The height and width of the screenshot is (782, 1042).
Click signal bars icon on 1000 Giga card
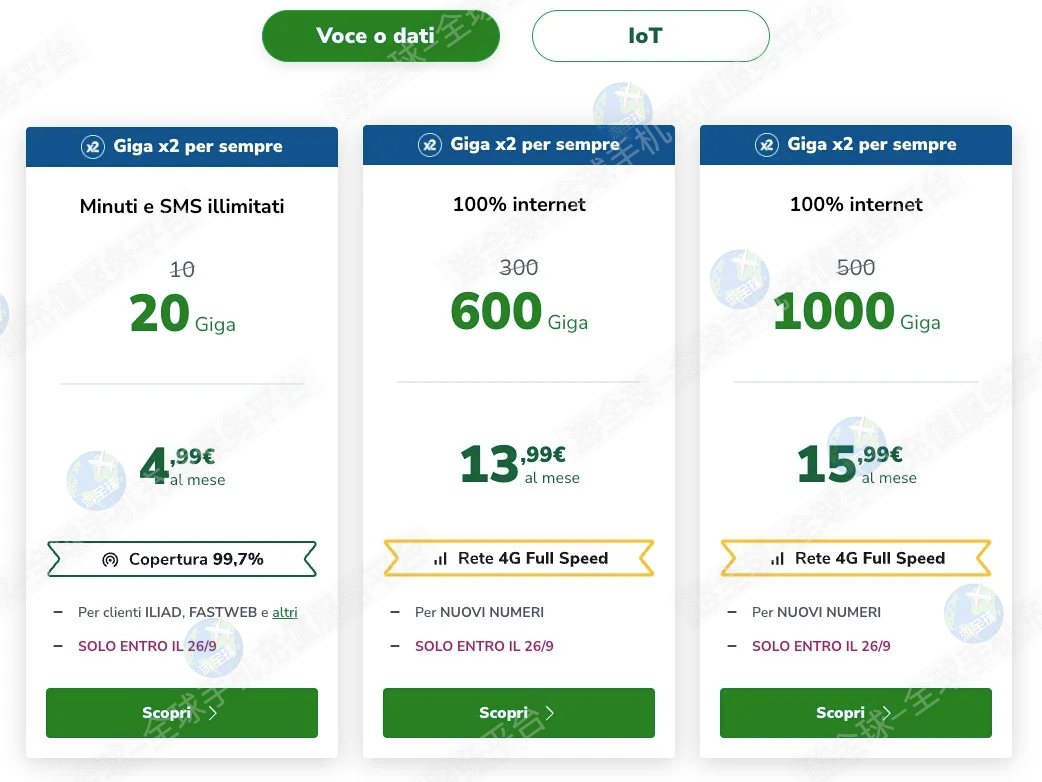click(777, 559)
